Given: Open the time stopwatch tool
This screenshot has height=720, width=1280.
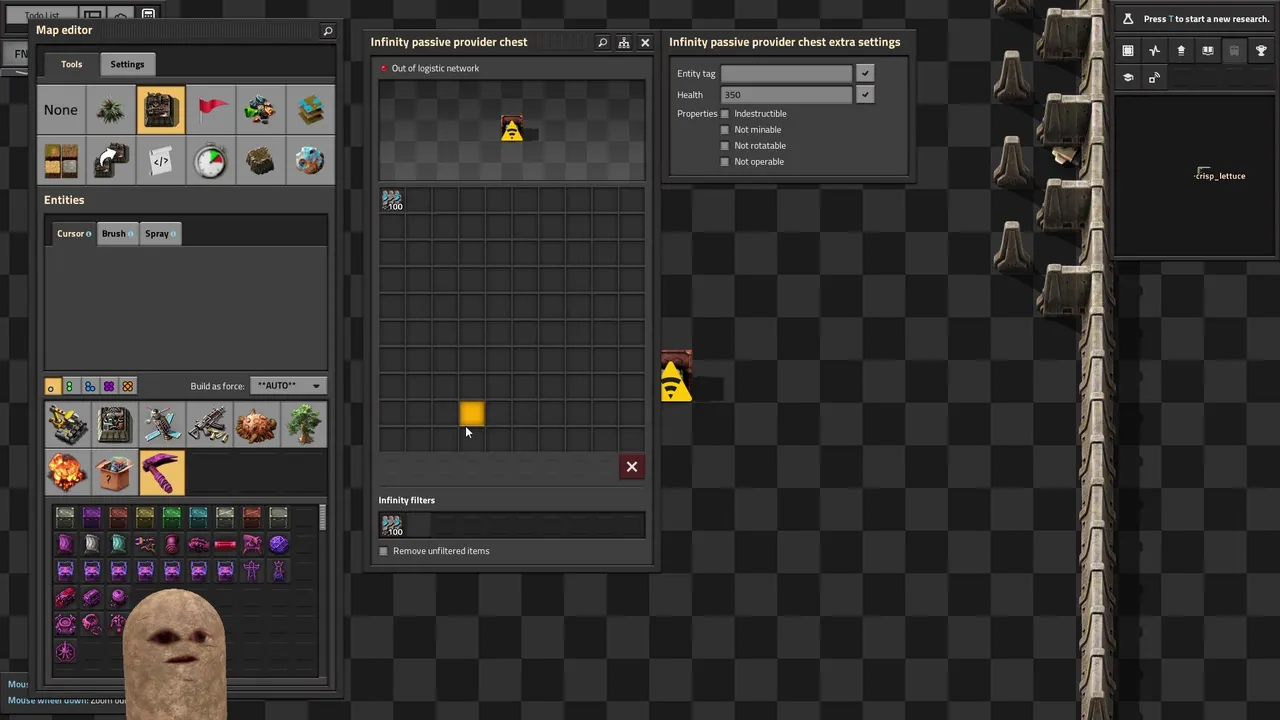Looking at the screenshot, I should (x=210, y=160).
